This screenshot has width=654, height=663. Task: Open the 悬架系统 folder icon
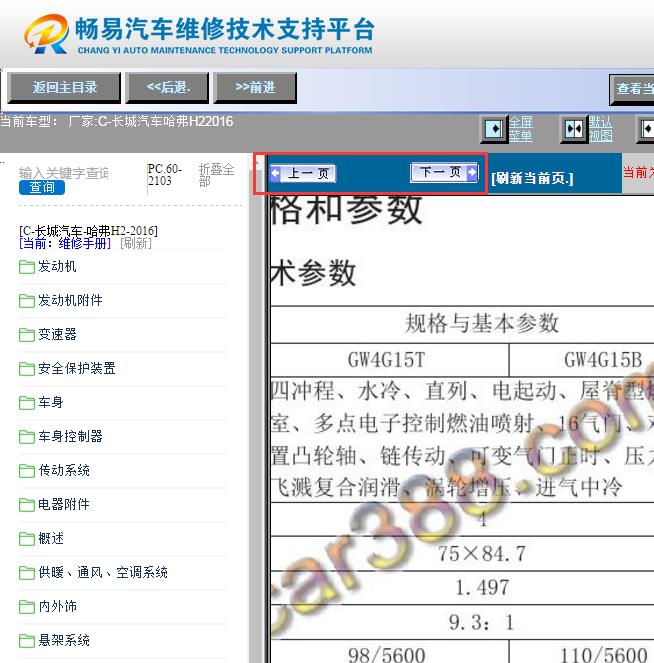(27, 641)
